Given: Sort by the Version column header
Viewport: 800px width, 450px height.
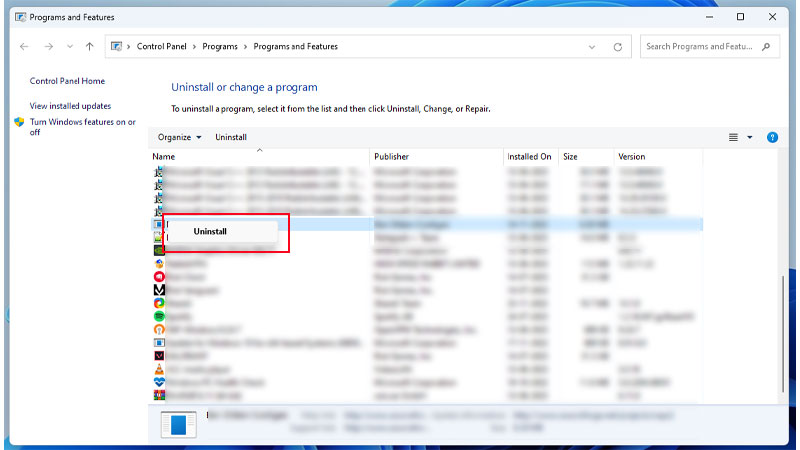Looking at the screenshot, I should click(658, 157).
